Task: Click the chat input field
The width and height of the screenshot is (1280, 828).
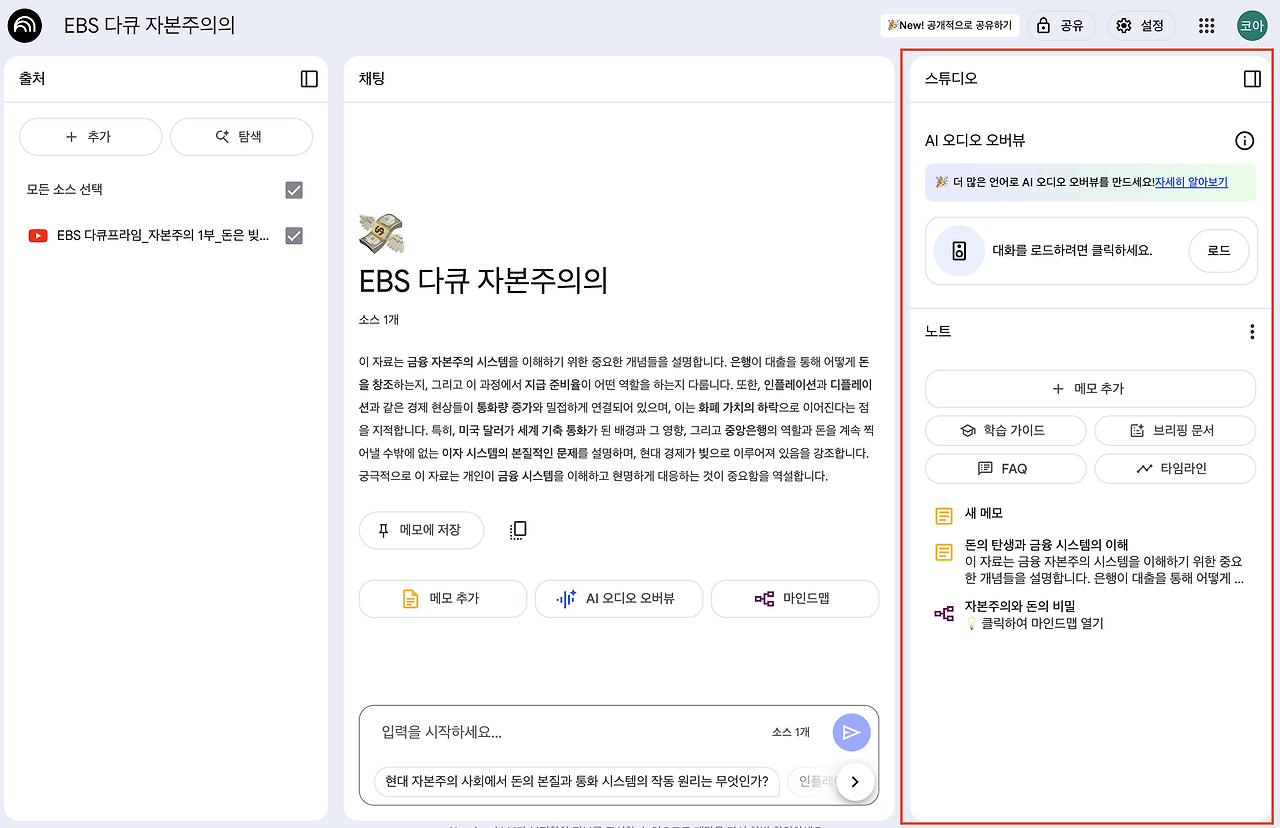Action: 560,732
